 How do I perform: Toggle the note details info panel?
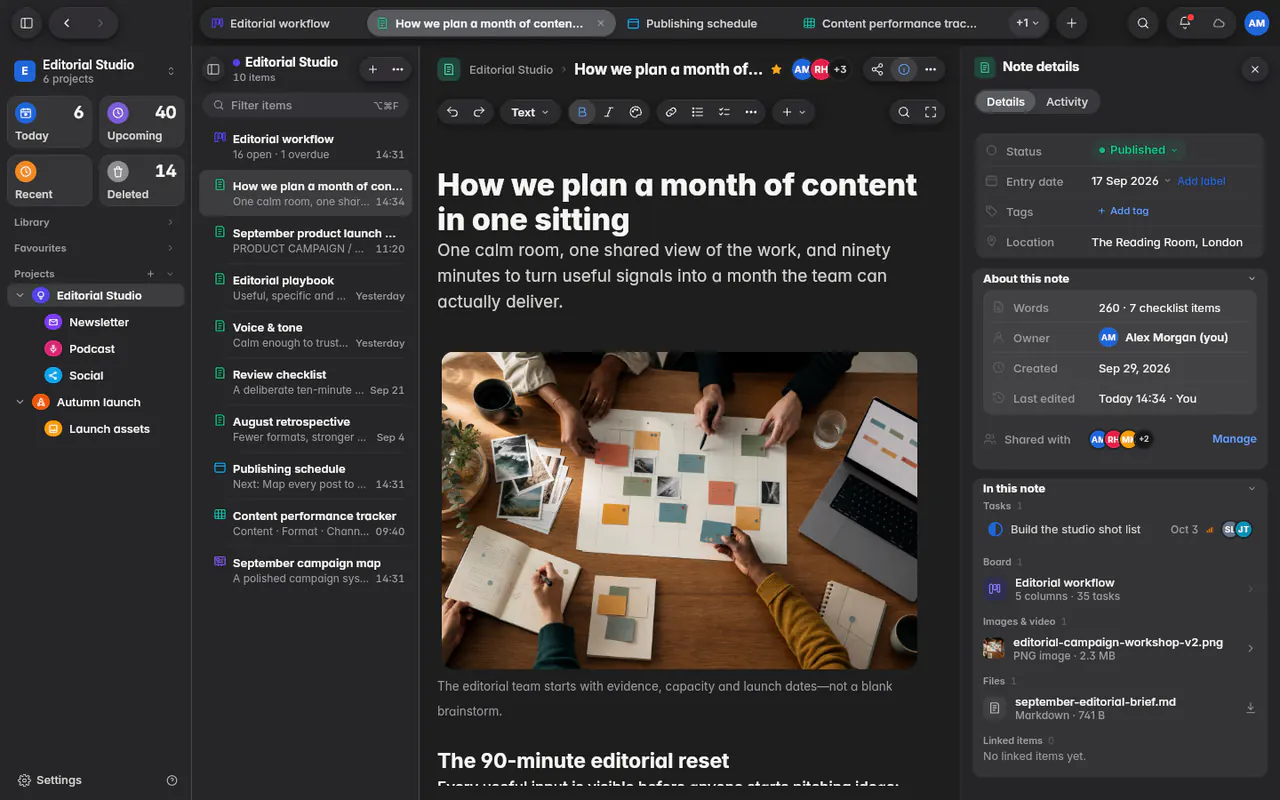click(x=904, y=69)
